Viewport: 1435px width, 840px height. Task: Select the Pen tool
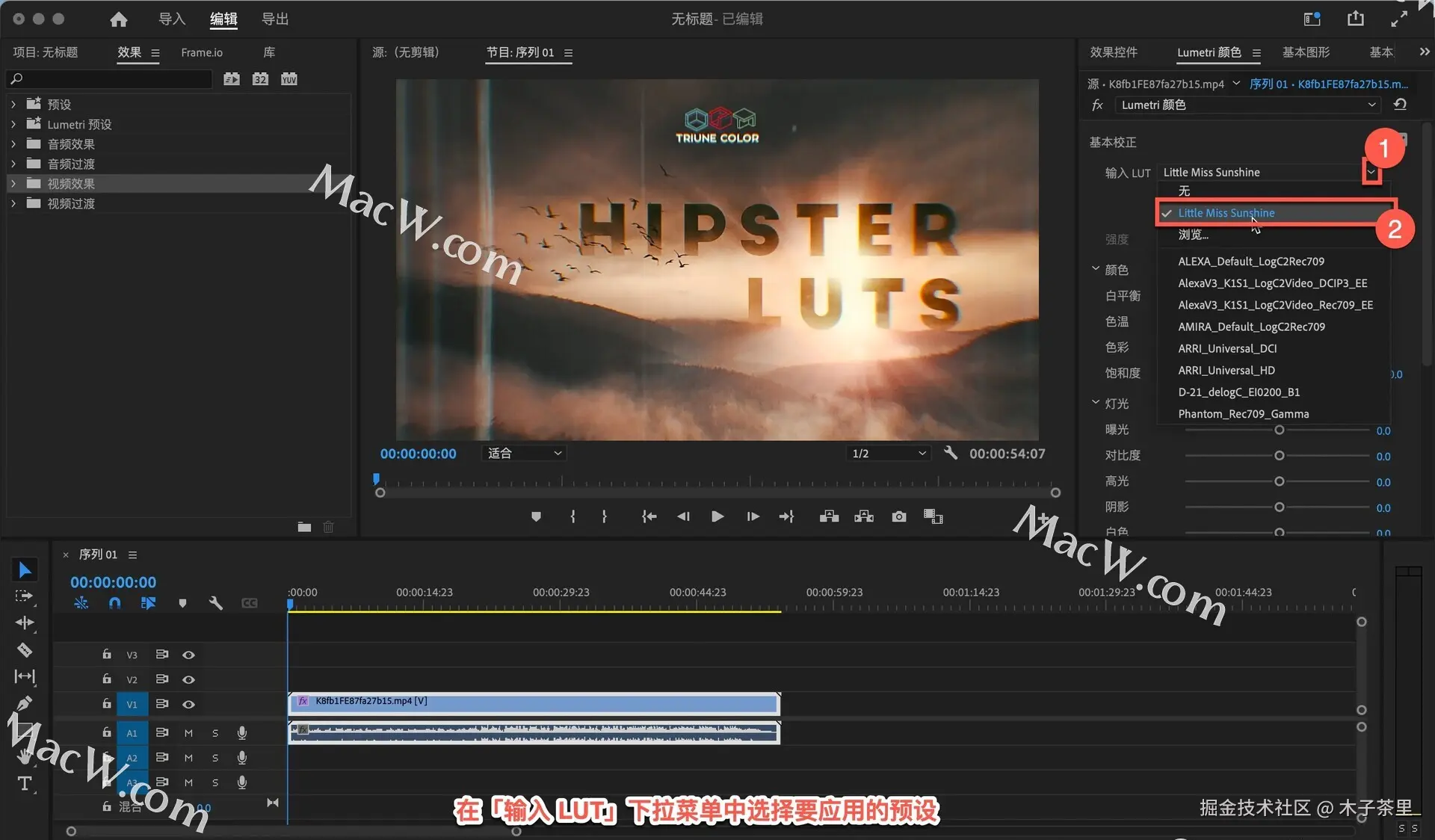point(25,703)
